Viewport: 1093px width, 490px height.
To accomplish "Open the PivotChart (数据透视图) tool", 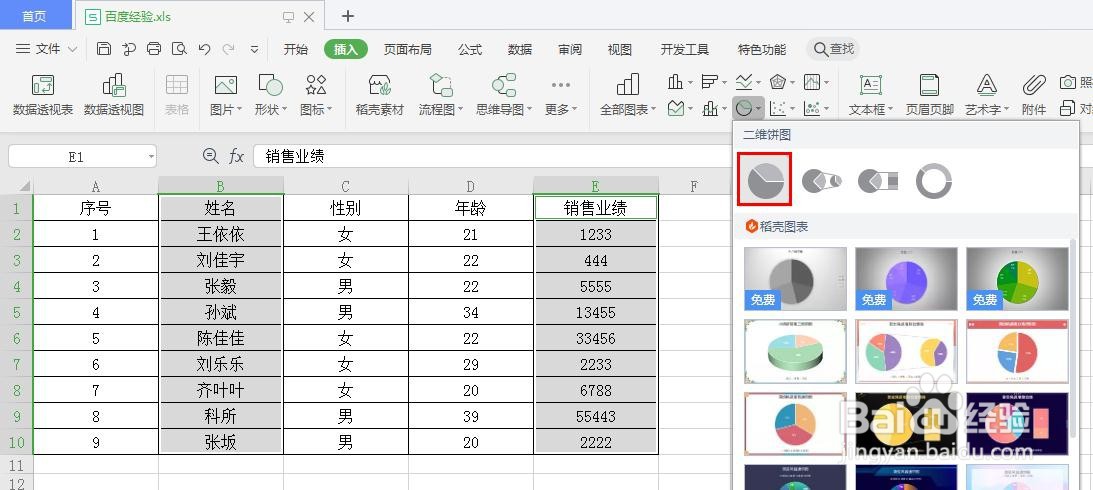I will click(114, 94).
